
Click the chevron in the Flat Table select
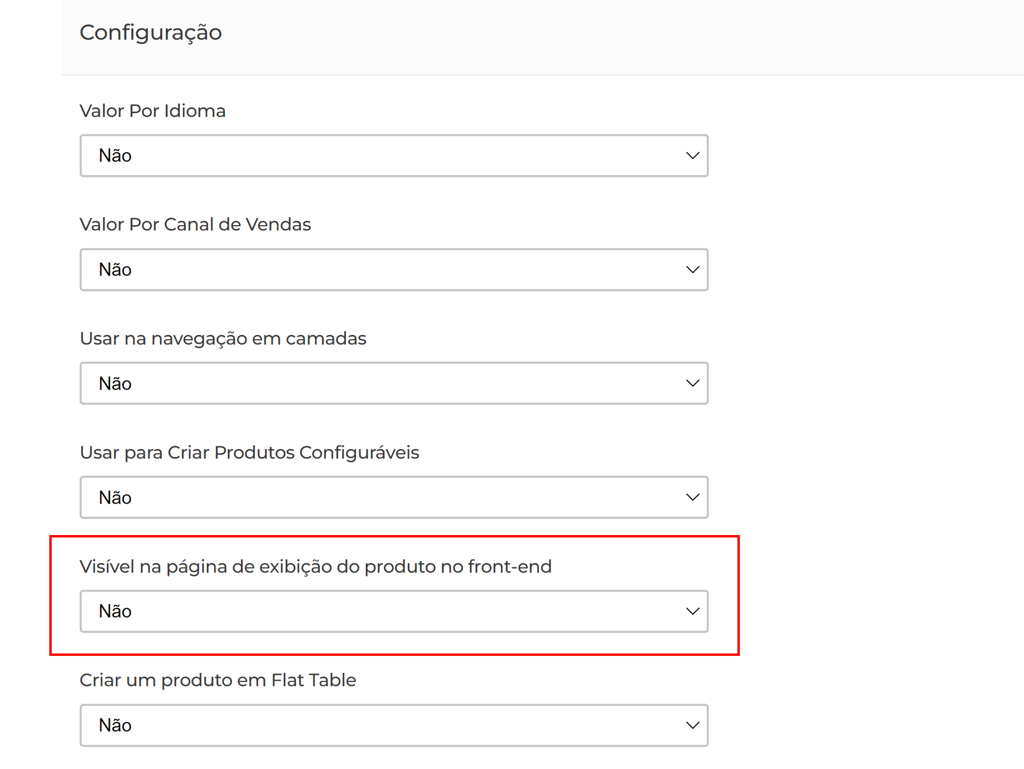[x=692, y=726]
